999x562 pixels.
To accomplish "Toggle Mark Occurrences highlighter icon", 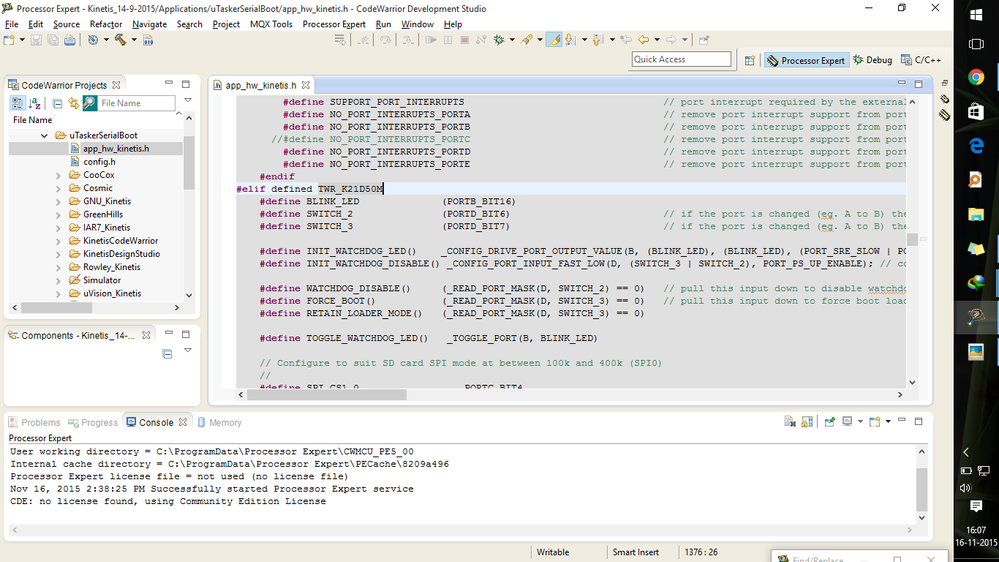I will pyautogui.click(x=554, y=40).
